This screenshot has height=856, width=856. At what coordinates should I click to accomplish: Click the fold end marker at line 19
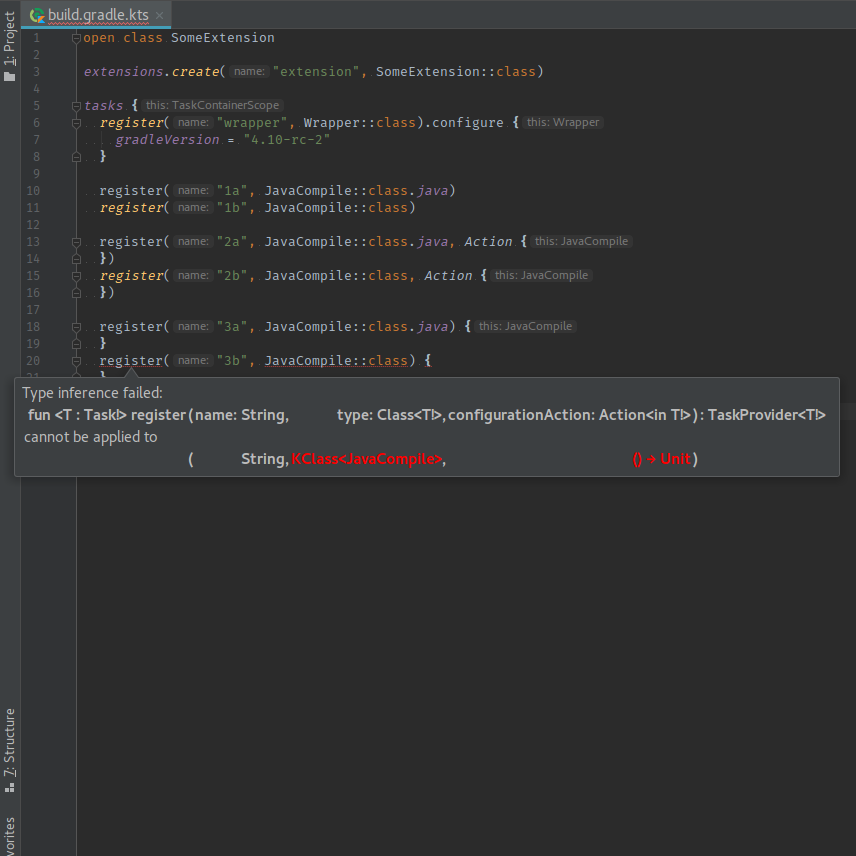tap(76, 344)
